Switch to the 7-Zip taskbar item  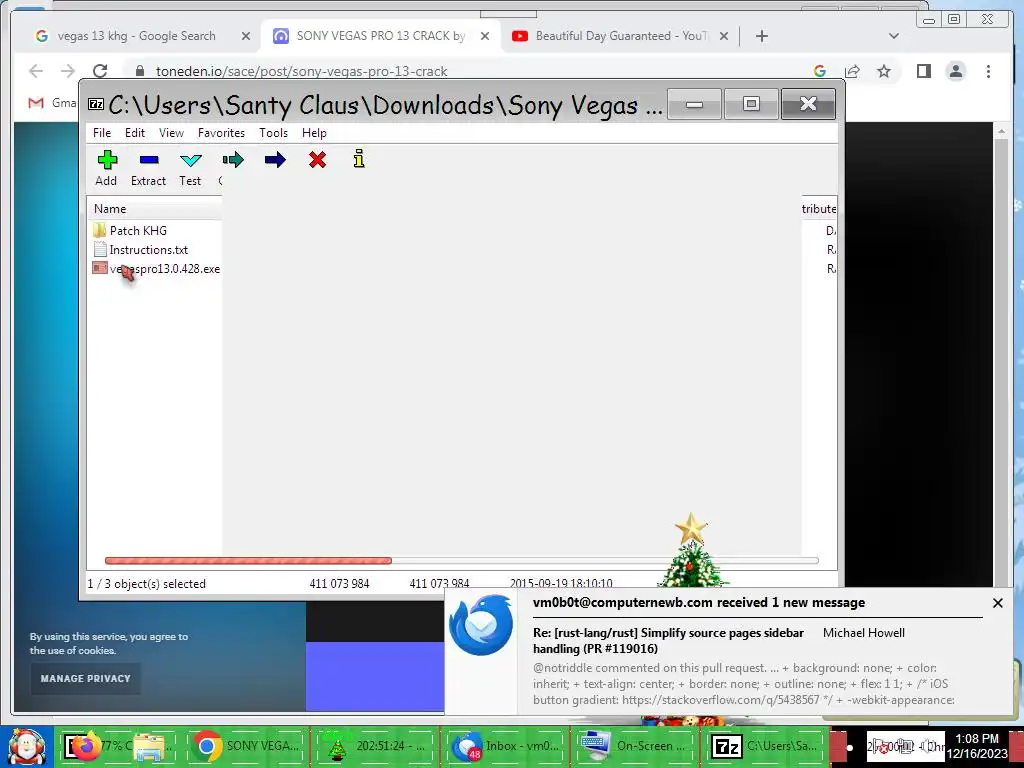click(x=763, y=746)
